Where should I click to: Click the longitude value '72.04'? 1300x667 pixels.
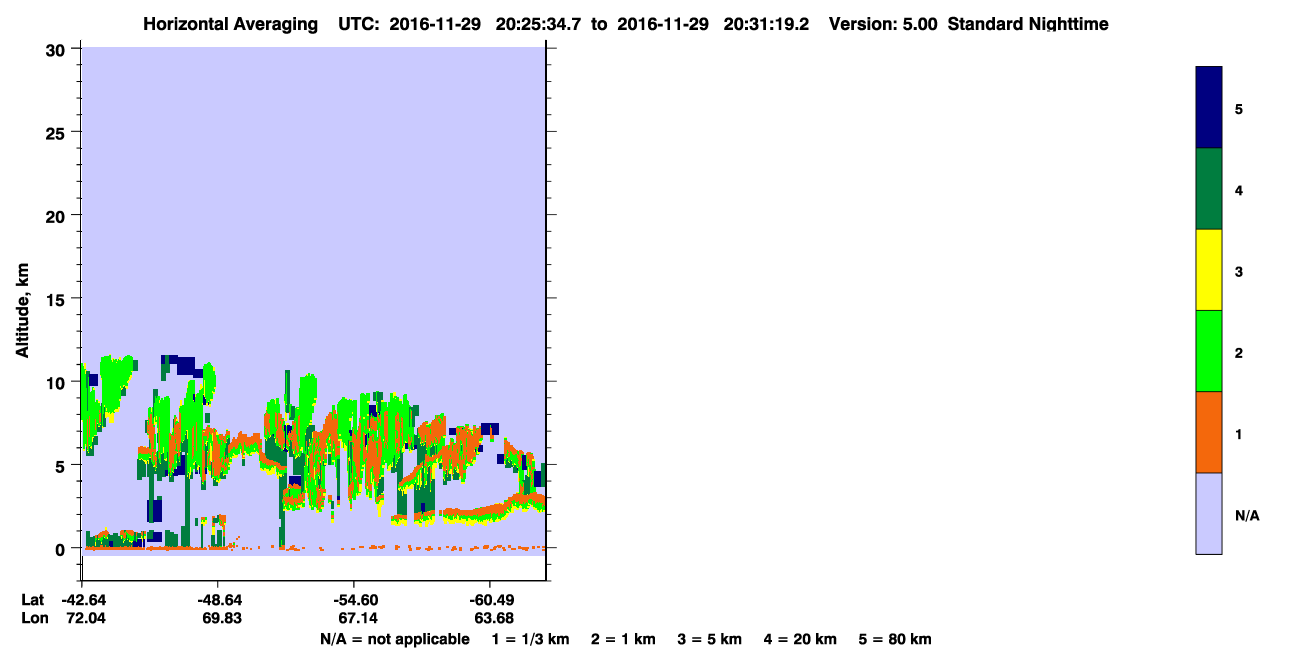(84, 618)
